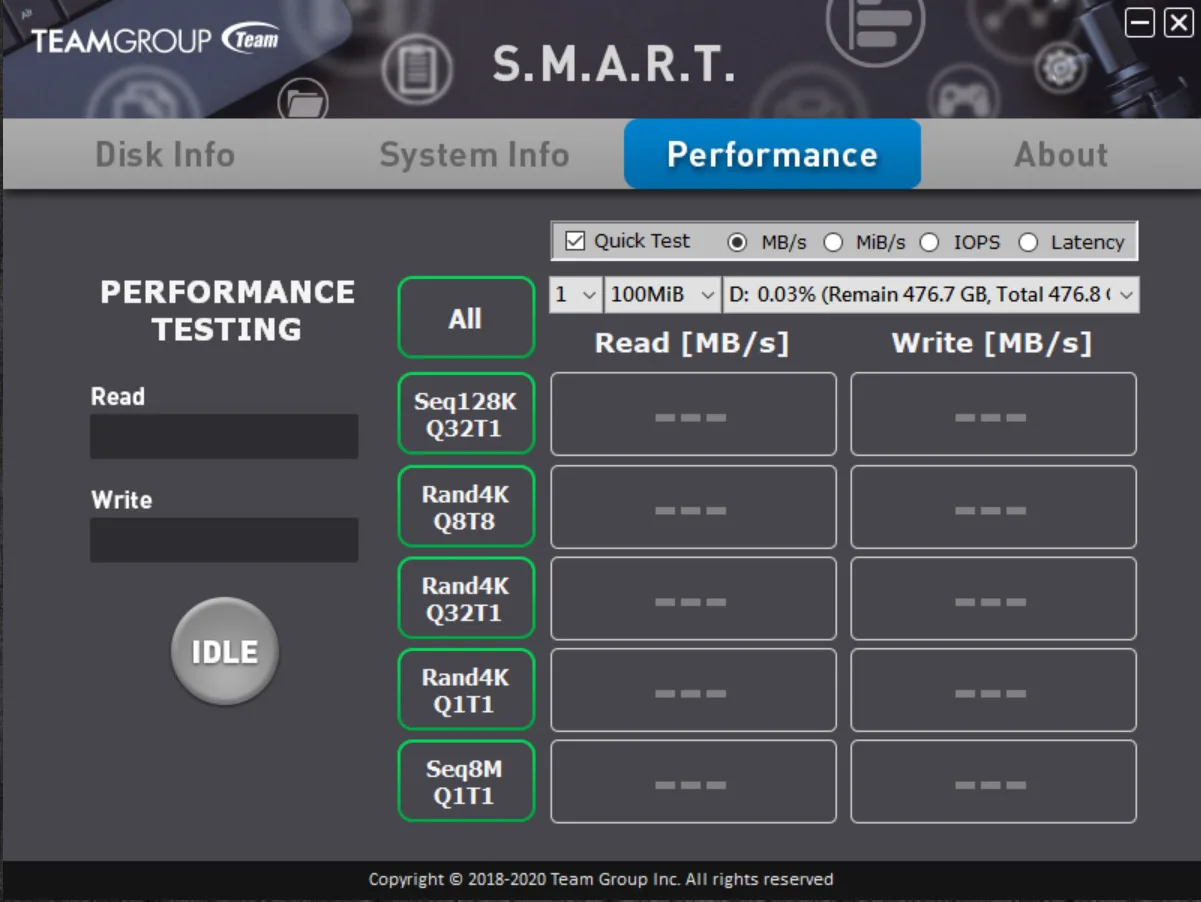Start the Seq128K Q32T1 test
The width and height of the screenshot is (1201, 902).
(466, 414)
